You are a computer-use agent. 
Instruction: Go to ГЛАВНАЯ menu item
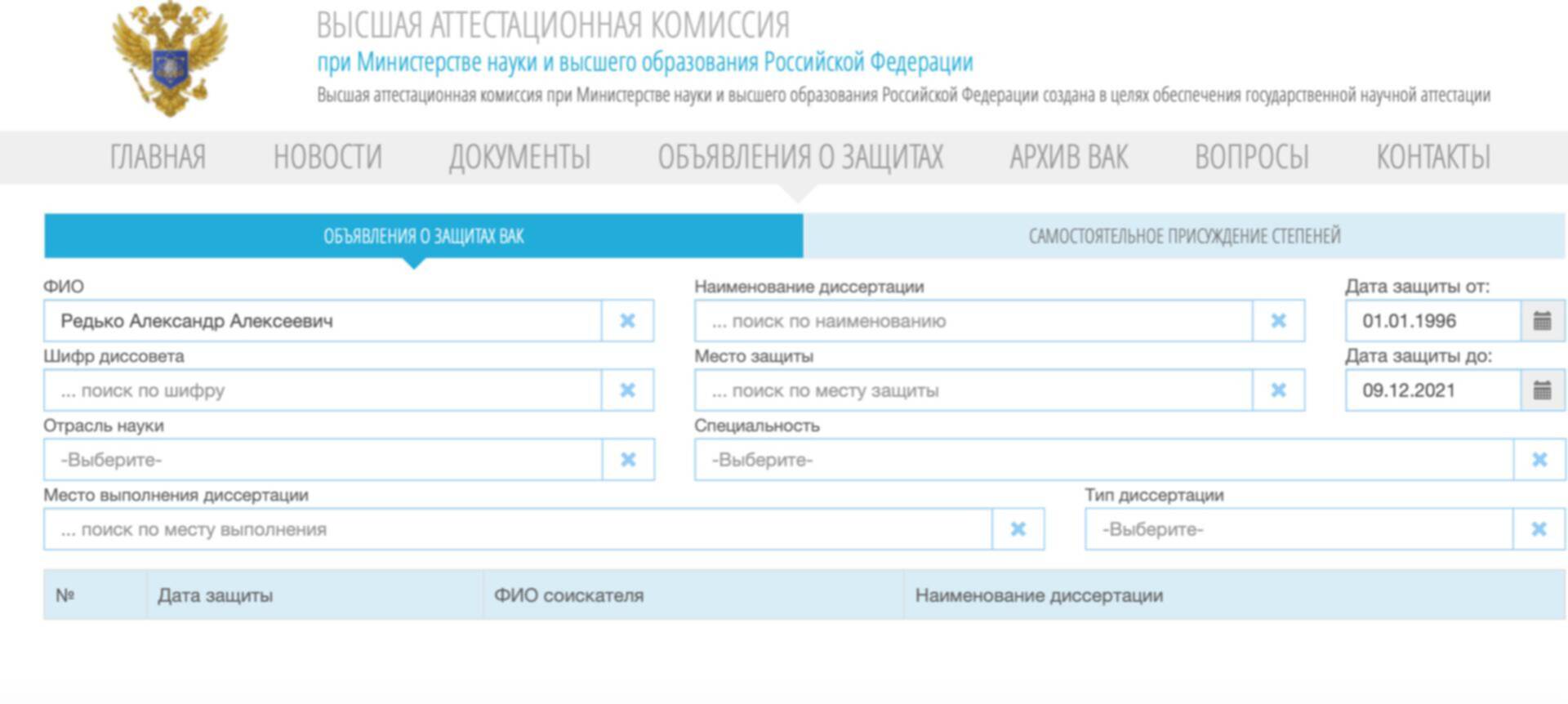(158, 157)
